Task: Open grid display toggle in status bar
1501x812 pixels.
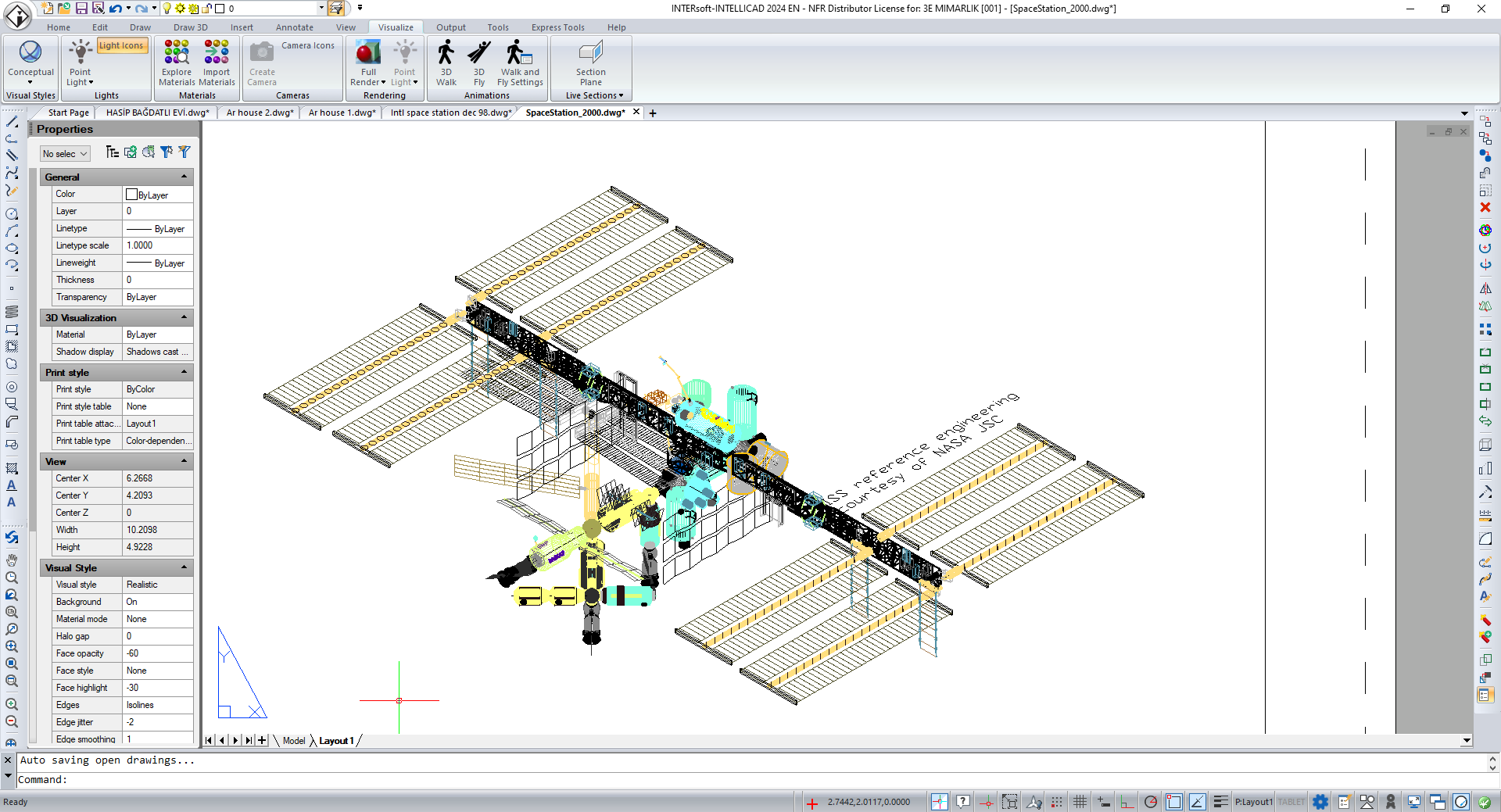Action: click(1080, 802)
